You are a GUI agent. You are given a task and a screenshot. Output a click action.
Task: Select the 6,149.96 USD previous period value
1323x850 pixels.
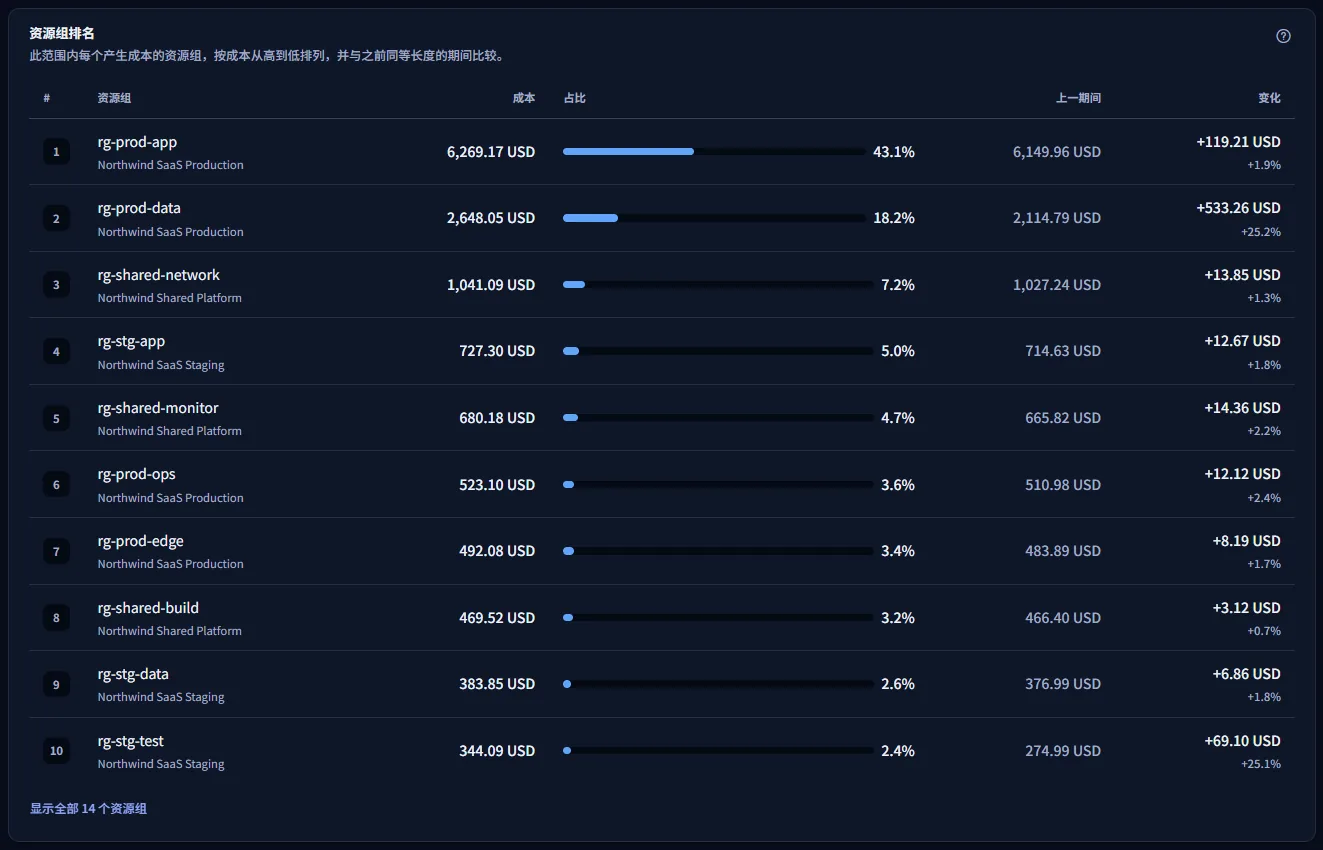click(x=1057, y=152)
